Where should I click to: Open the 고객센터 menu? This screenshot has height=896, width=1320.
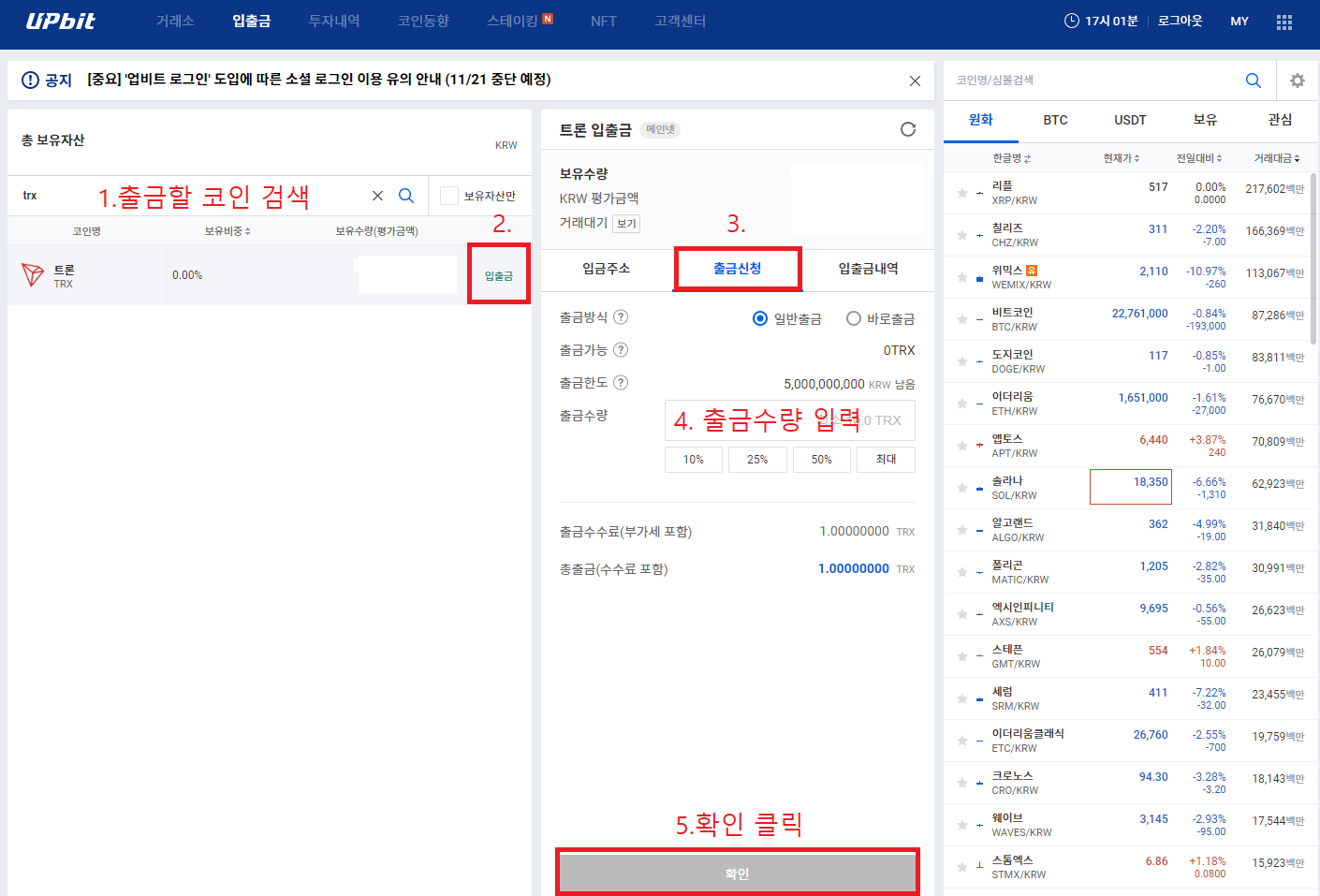tap(681, 21)
